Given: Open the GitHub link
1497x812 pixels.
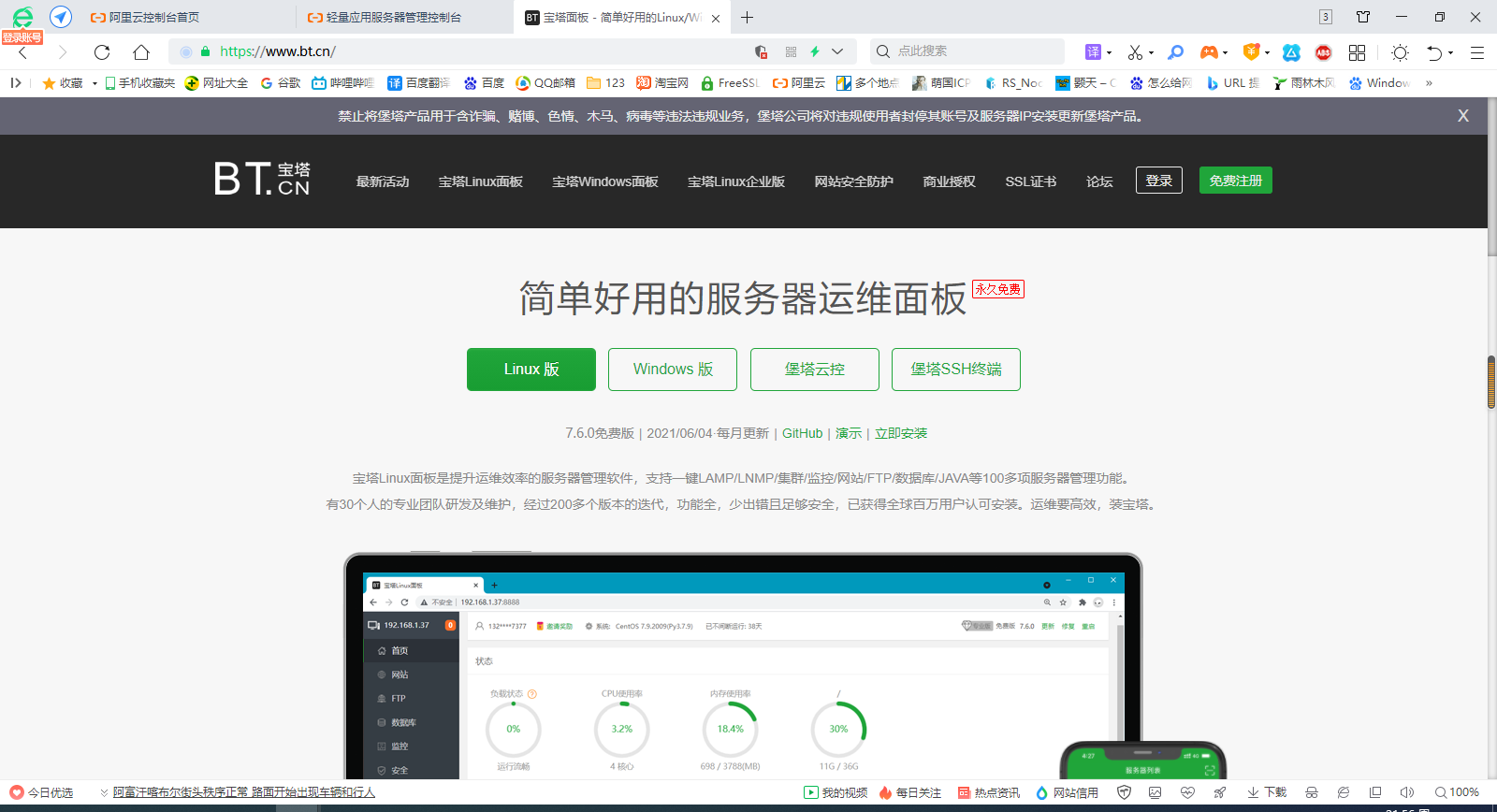Looking at the screenshot, I should tap(803, 433).
